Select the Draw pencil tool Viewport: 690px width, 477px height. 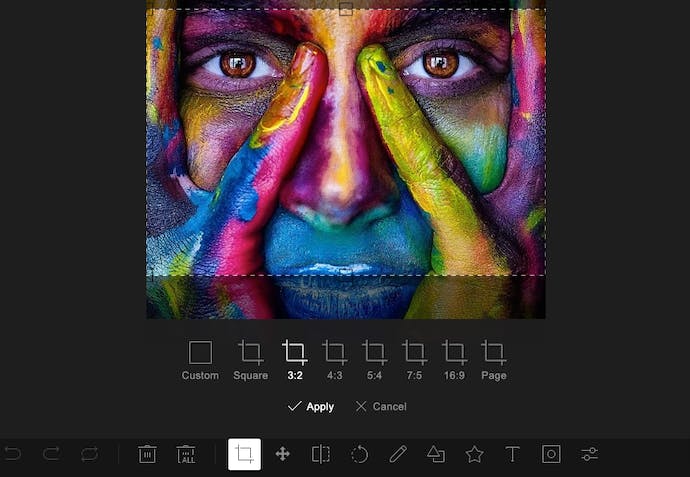[397, 454]
